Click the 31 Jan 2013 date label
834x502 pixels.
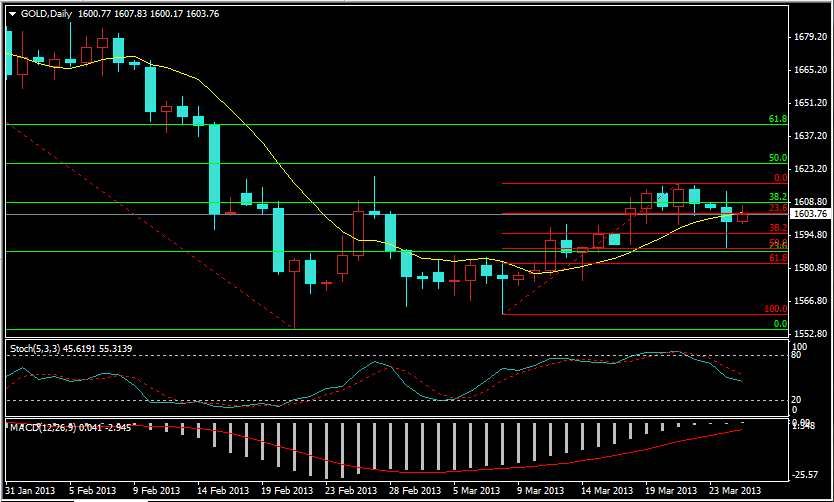(x=29, y=490)
